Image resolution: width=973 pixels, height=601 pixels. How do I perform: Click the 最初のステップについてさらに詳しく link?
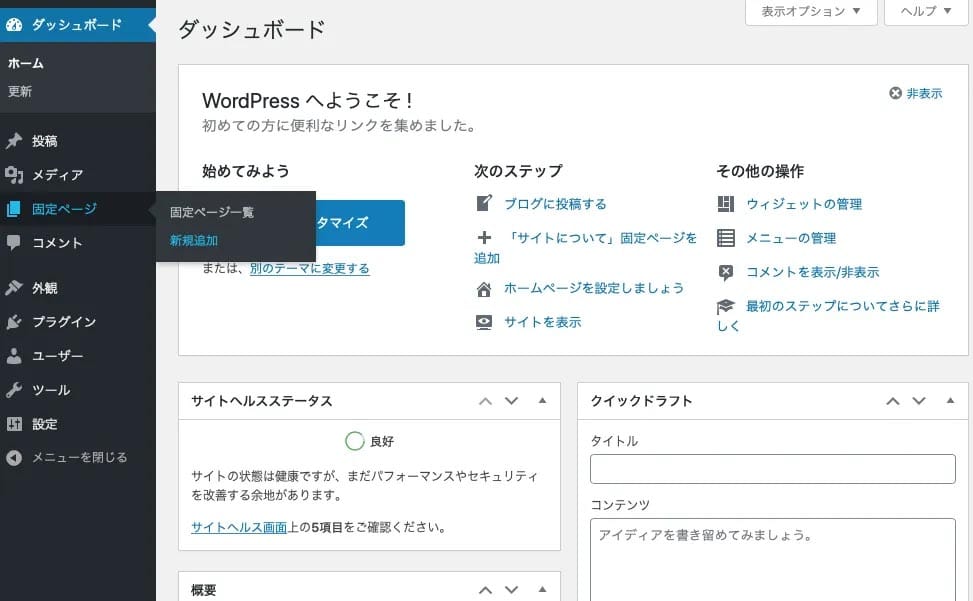828,315
